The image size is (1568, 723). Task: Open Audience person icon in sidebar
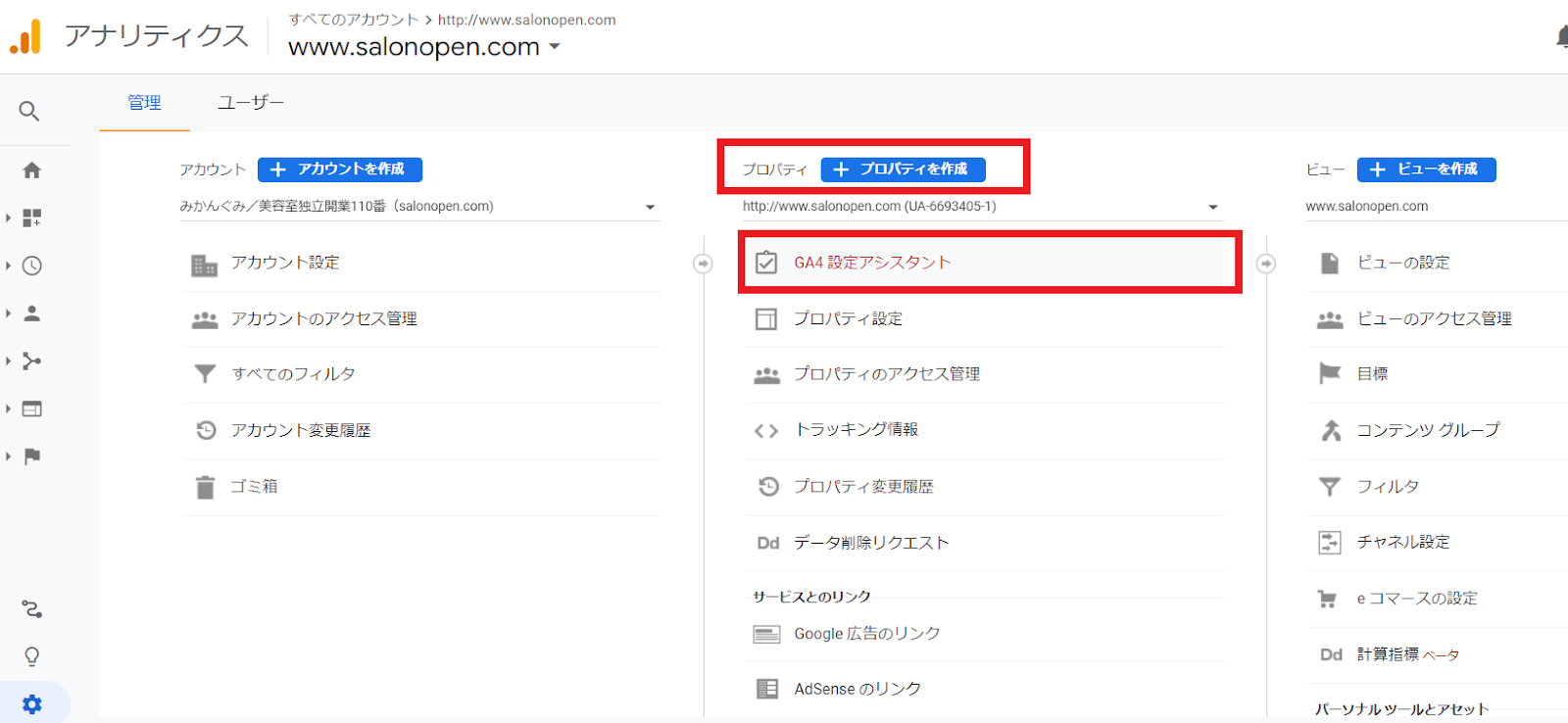pyautogui.click(x=32, y=313)
